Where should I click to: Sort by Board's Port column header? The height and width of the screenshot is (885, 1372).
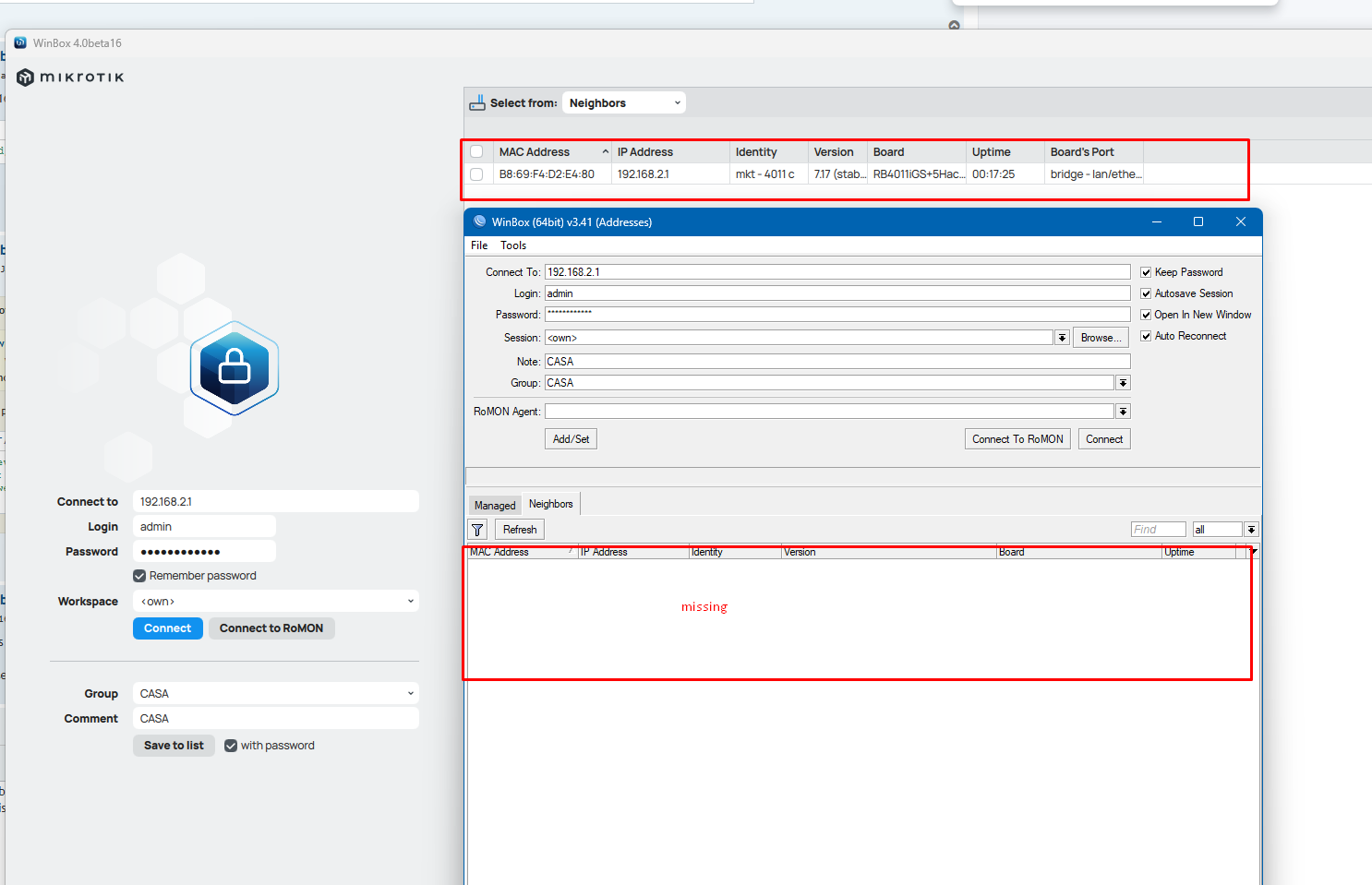1094,151
